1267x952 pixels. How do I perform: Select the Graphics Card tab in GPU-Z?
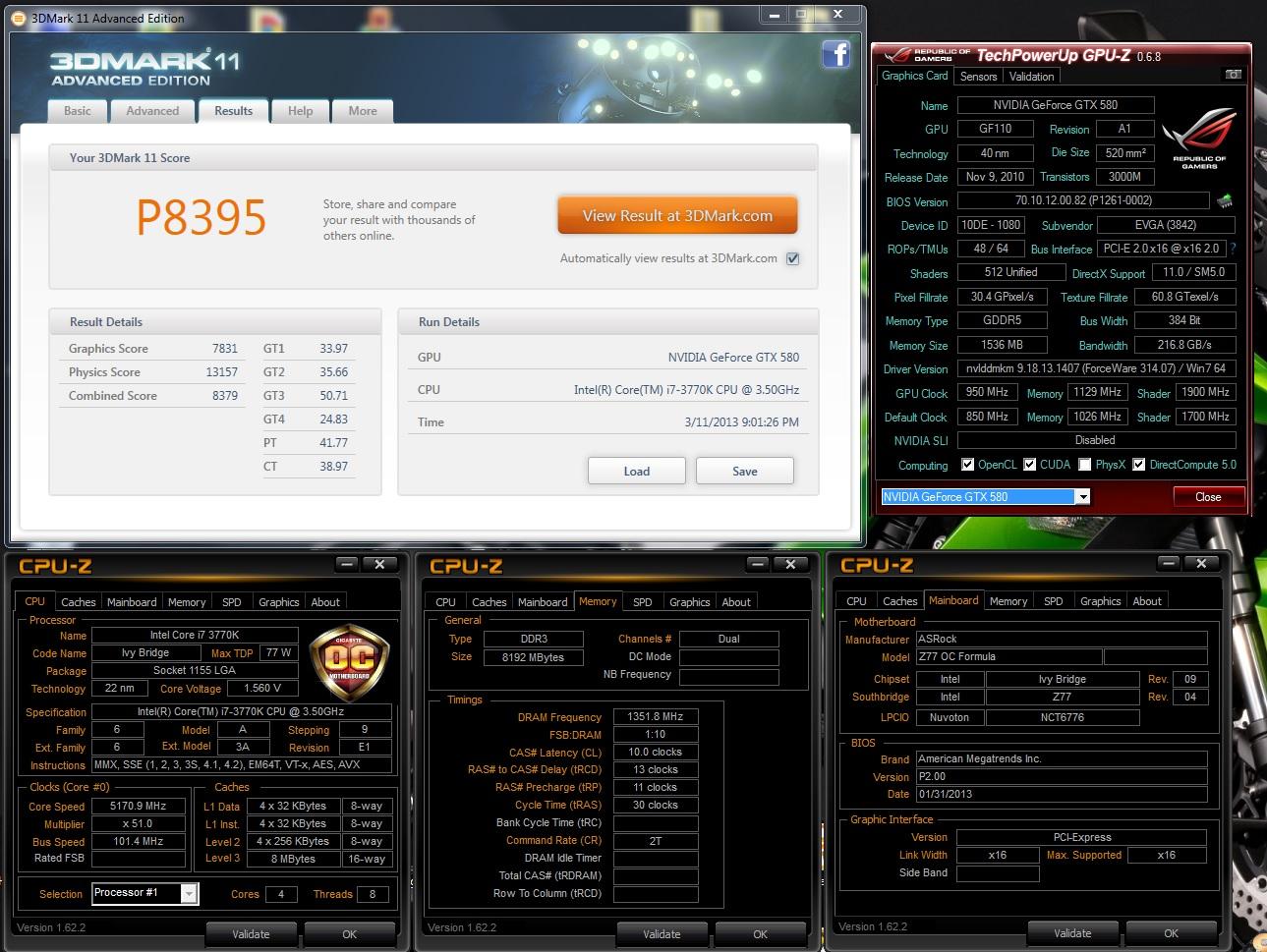[915, 76]
